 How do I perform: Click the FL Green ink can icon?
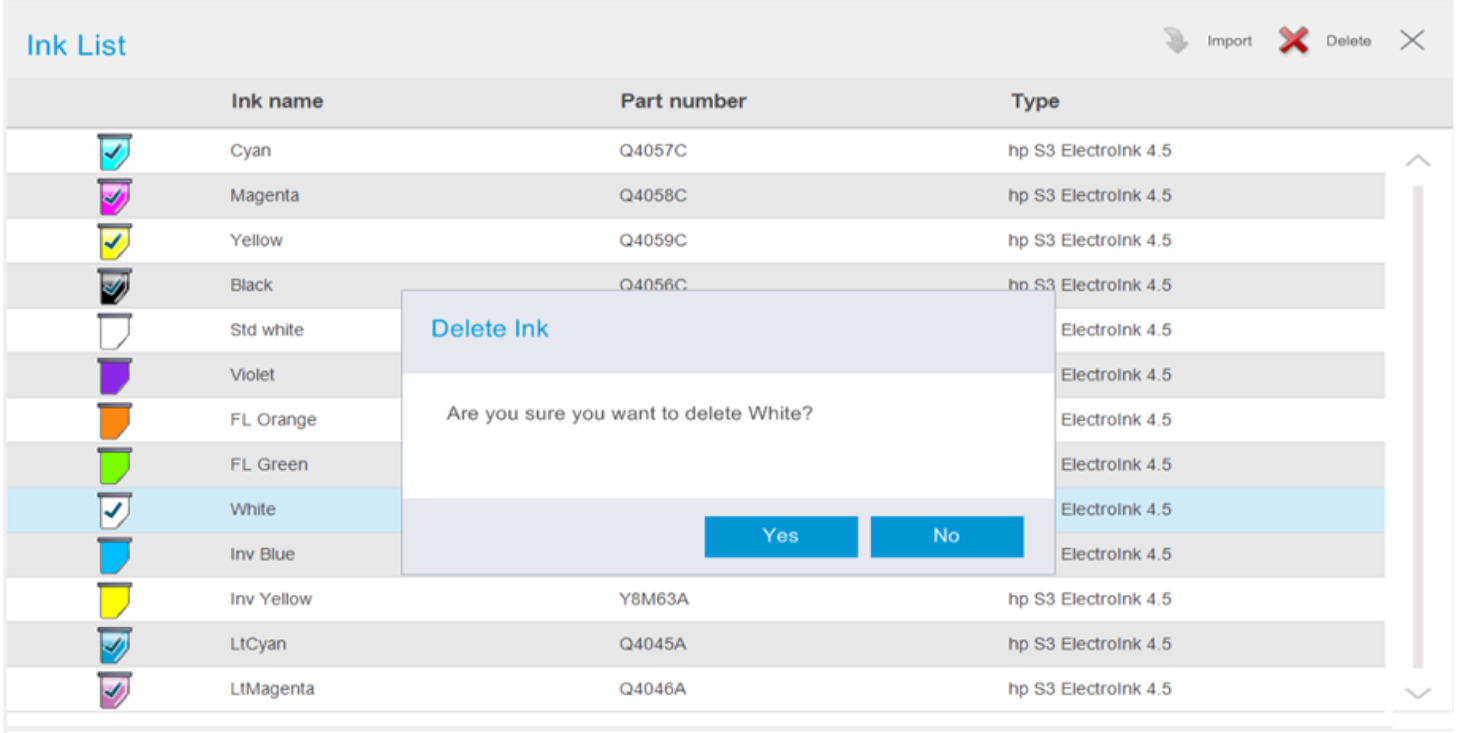115,466
